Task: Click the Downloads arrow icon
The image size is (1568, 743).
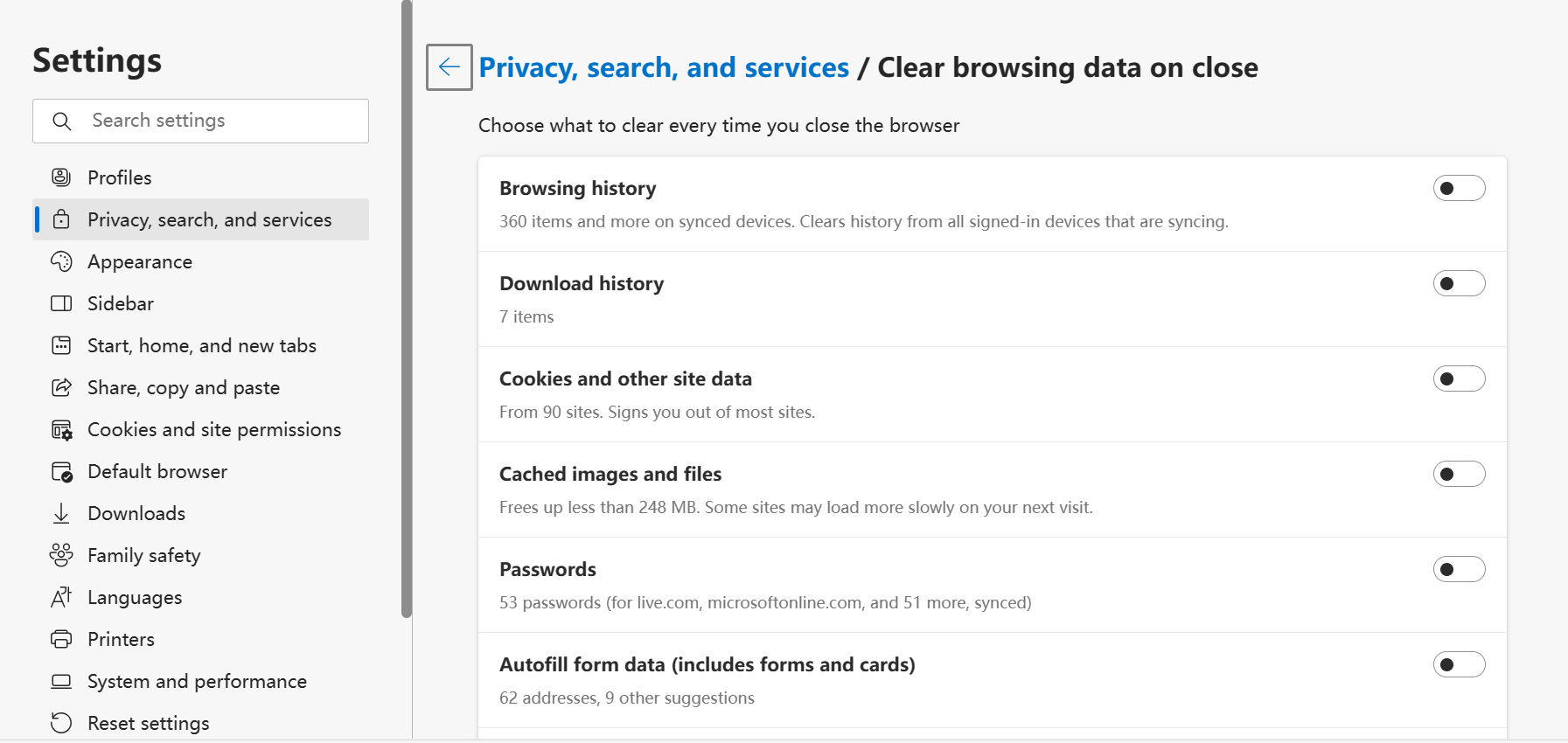Action: click(60, 513)
